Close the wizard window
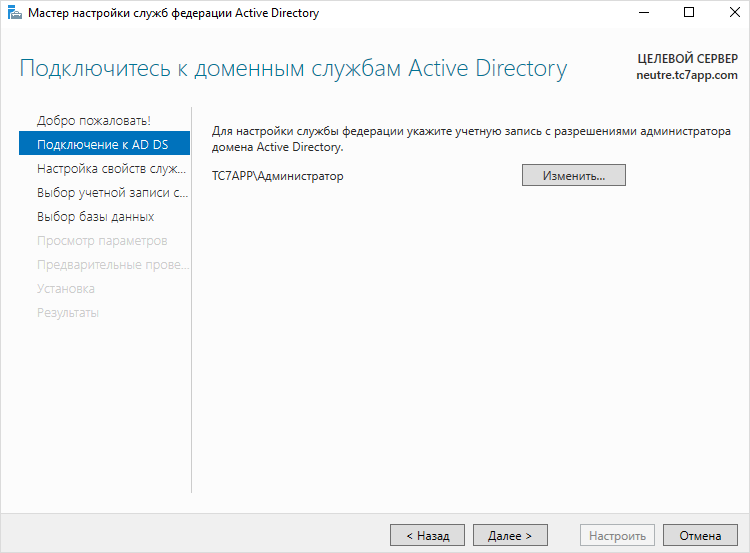Viewport: 750px width, 553px height. (734, 12)
